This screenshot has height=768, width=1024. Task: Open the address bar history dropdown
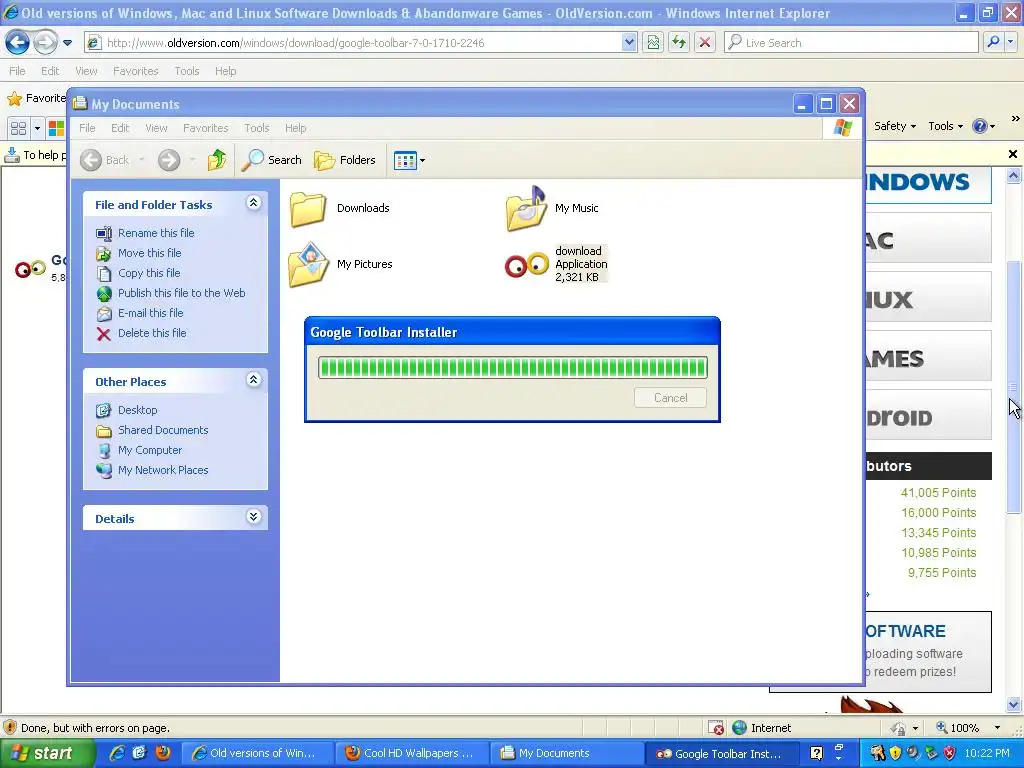coord(629,43)
